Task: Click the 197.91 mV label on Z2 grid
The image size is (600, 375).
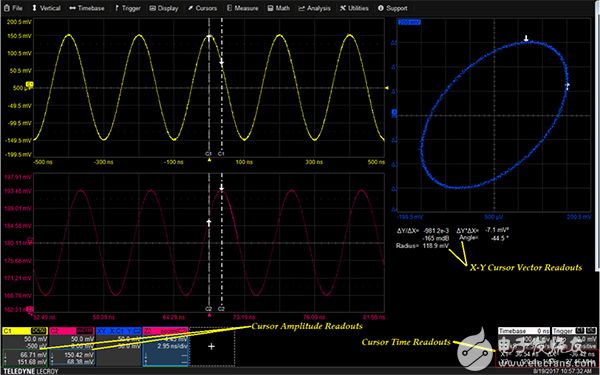Action: click(18, 177)
